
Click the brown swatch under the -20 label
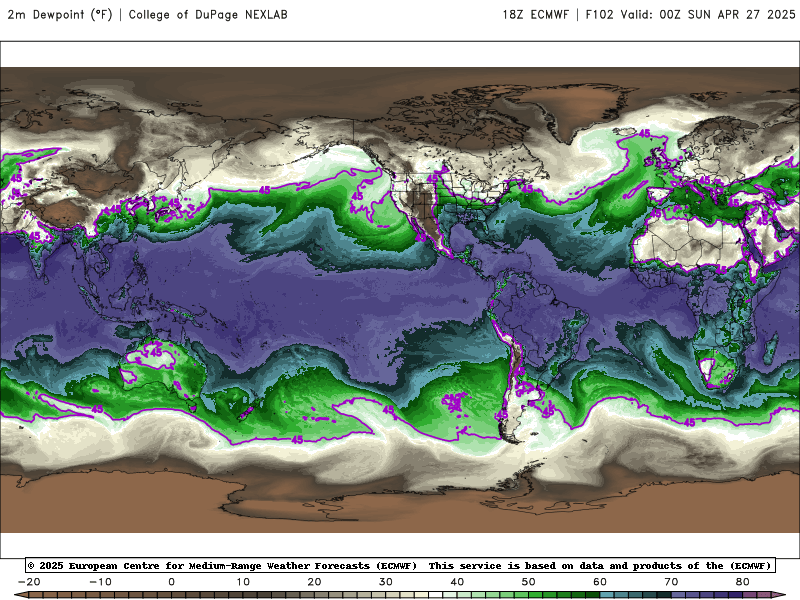click(x=36, y=596)
